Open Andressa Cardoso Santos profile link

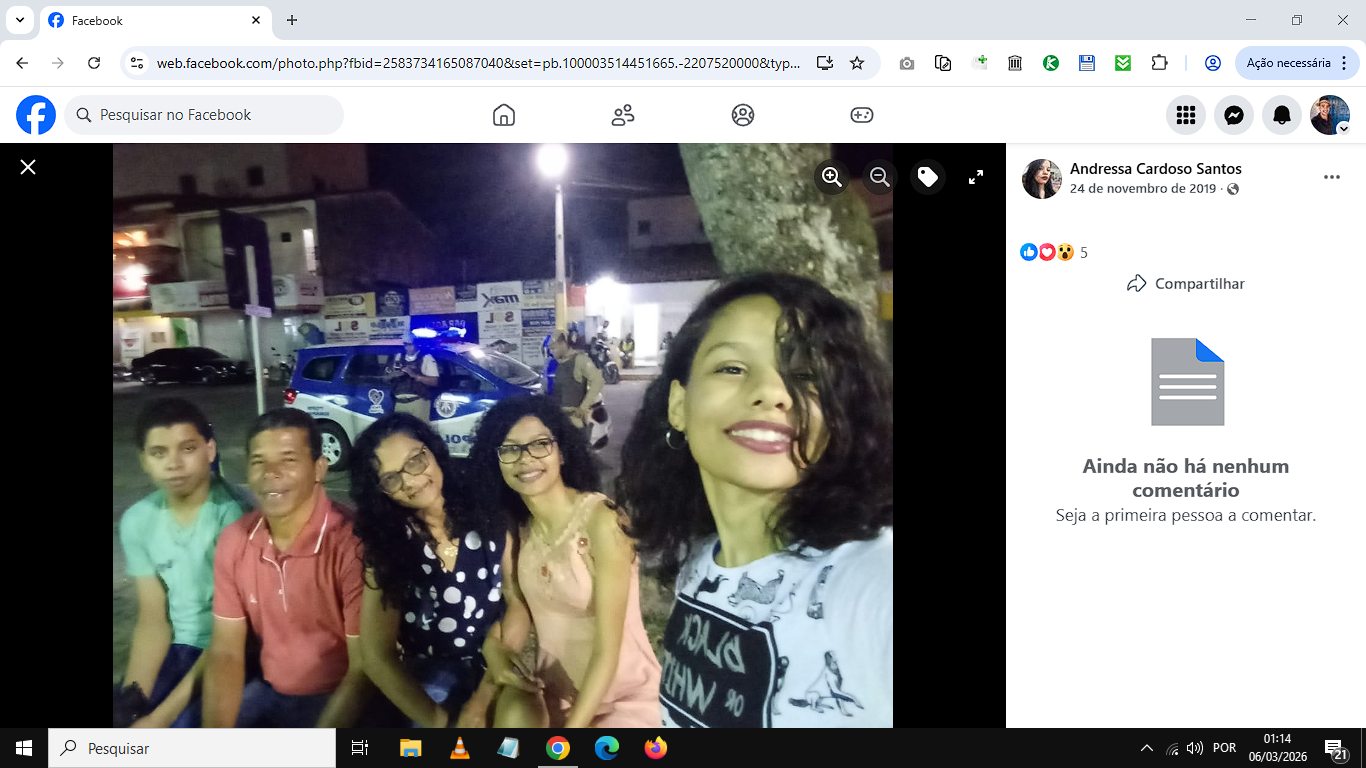point(1155,169)
